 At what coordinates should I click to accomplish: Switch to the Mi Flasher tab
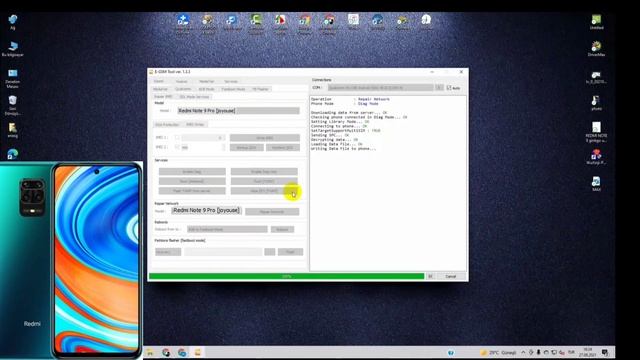coord(260,89)
